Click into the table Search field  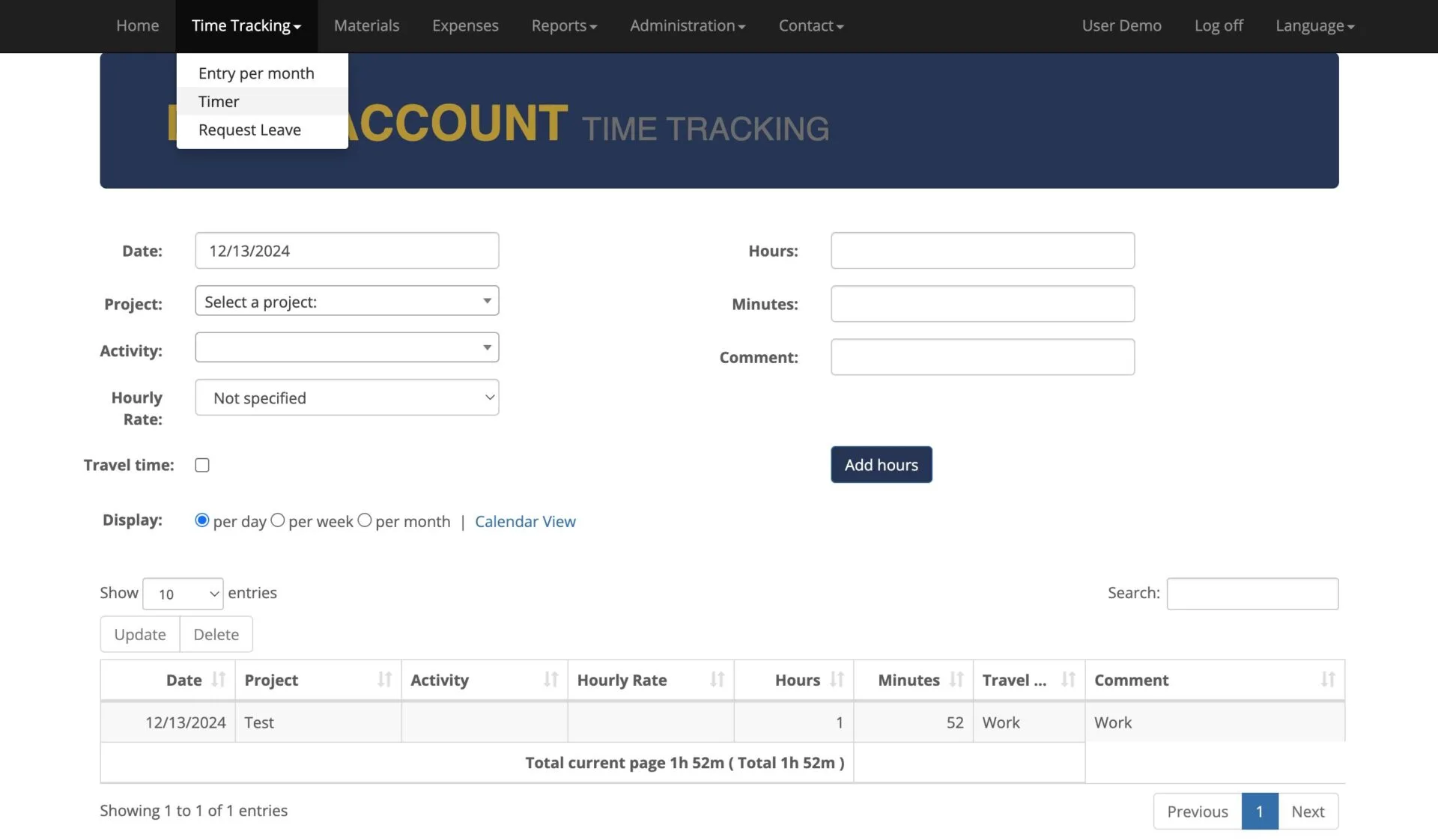point(1252,594)
